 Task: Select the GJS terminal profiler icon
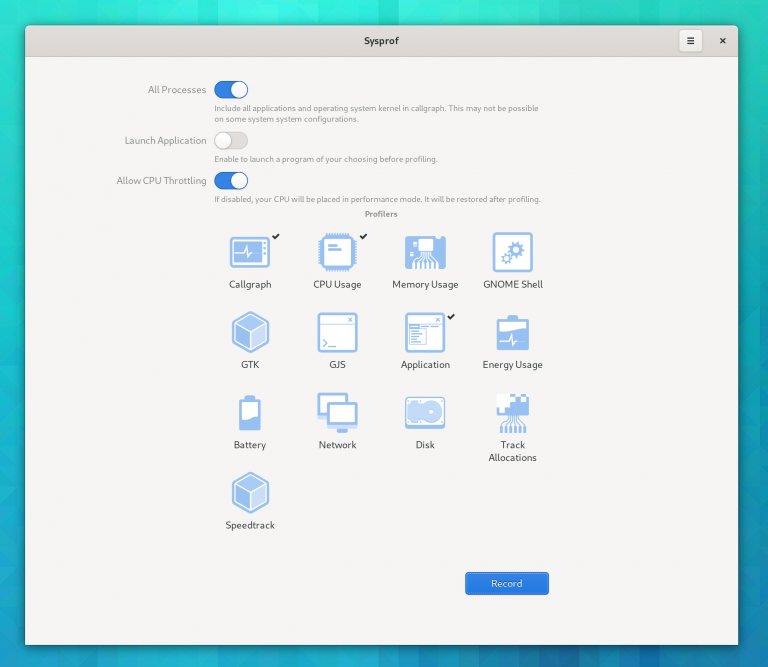click(337, 333)
